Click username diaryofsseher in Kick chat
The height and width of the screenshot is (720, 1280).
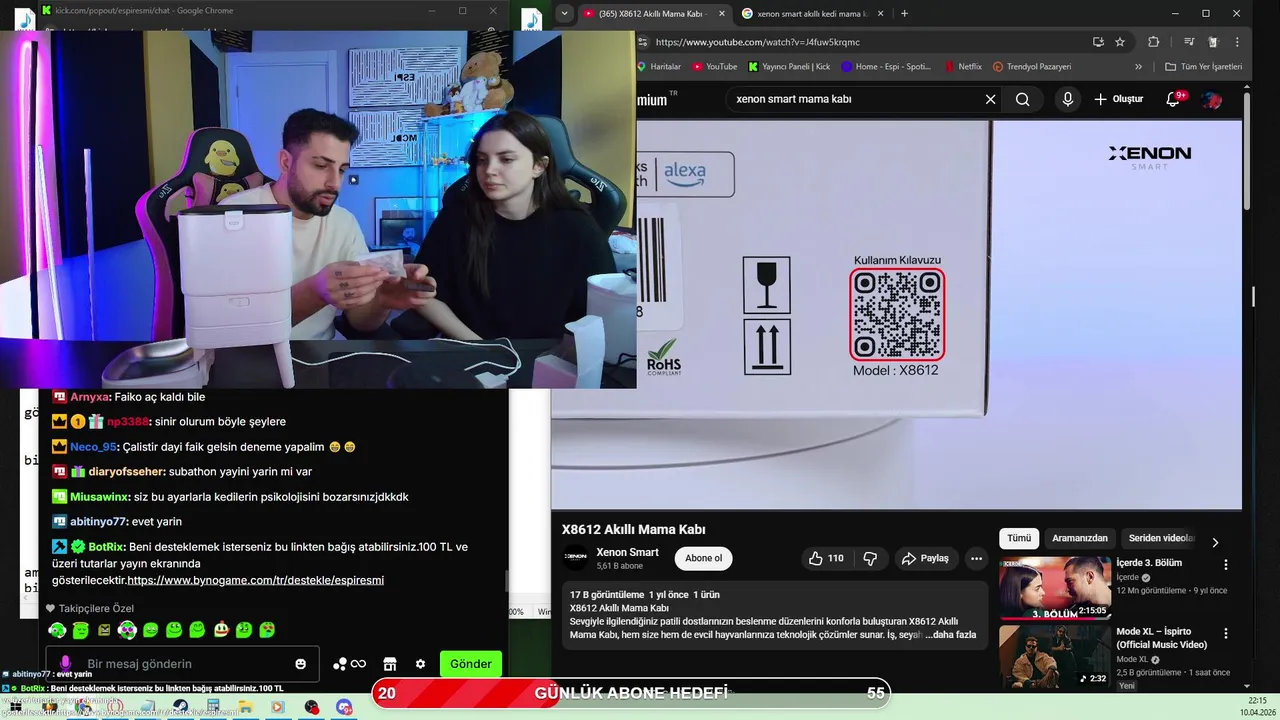[126, 472]
